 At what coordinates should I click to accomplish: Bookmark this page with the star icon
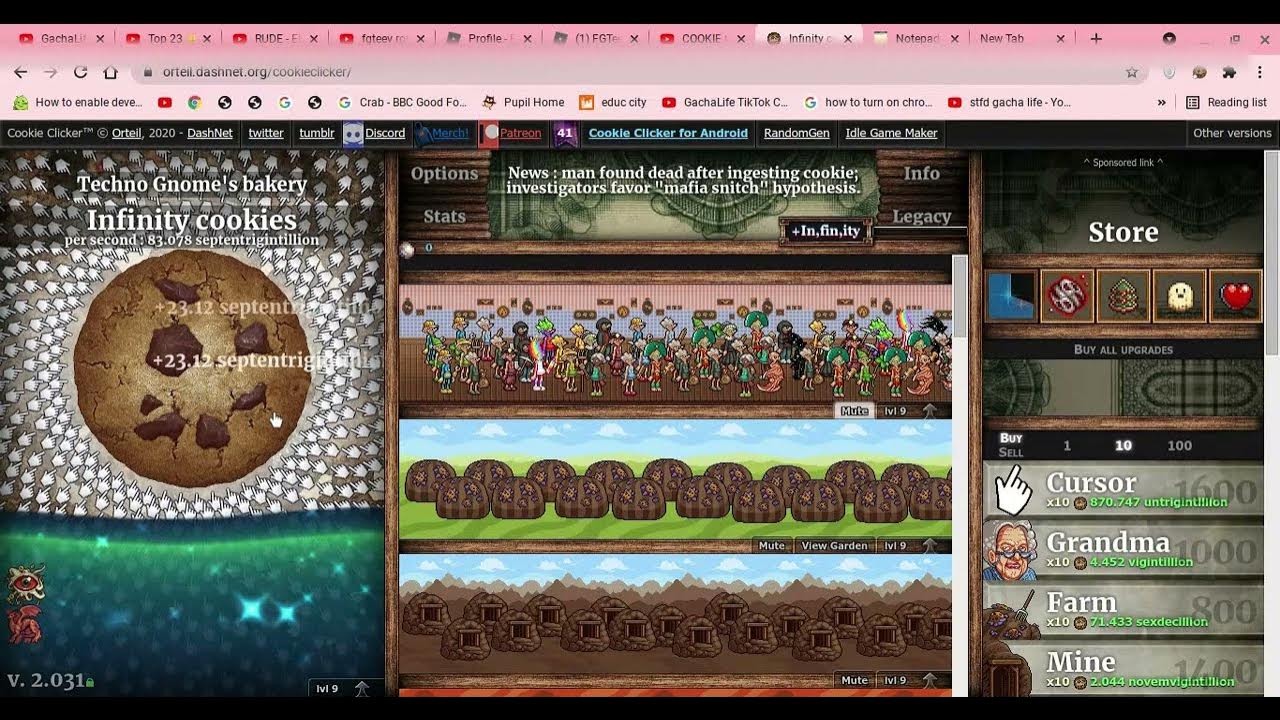[x=1132, y=72]
